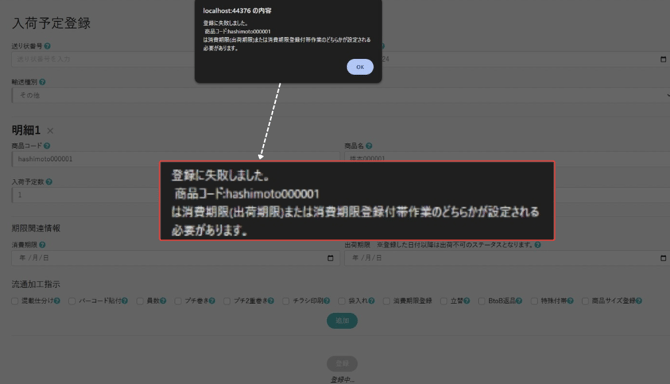Toggle the 消費期限登録 checkbox
Screen dimensions: 670x384
tap(386, 301)
